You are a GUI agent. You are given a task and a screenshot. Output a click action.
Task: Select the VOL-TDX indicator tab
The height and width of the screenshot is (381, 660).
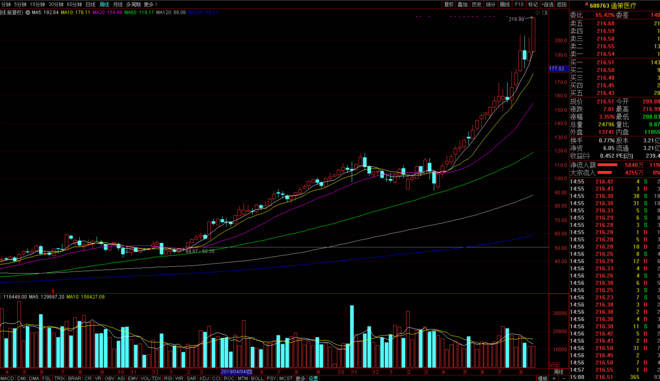point(151,378)
